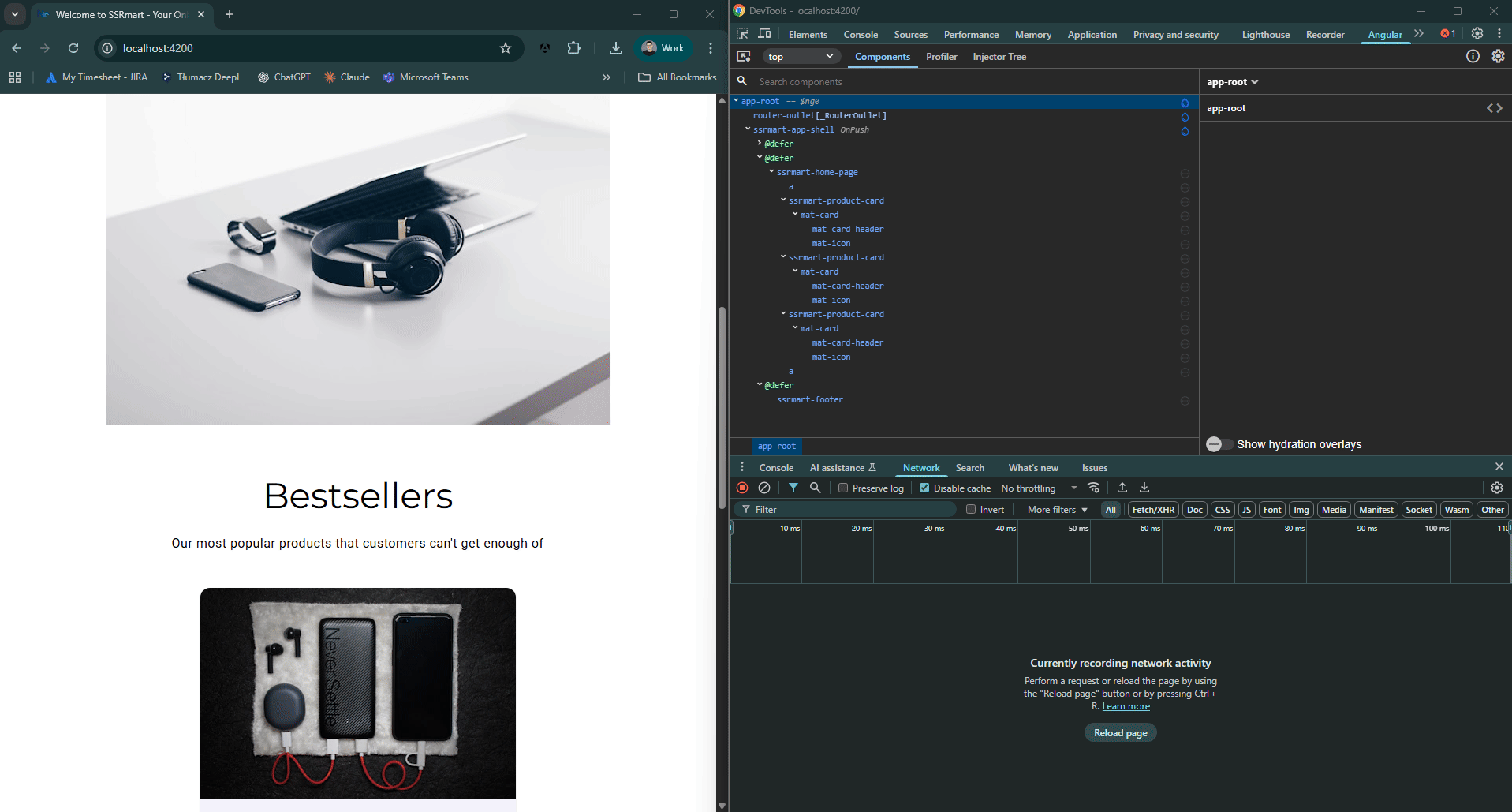Click the import HAR file icon

[1122, 488]
